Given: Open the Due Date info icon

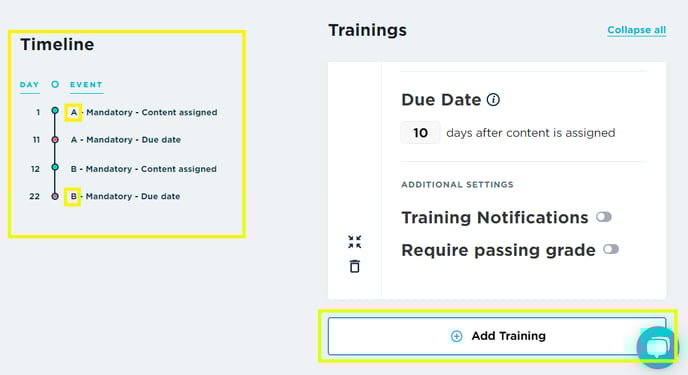Looking at the screenshot, I should point(493,100).
